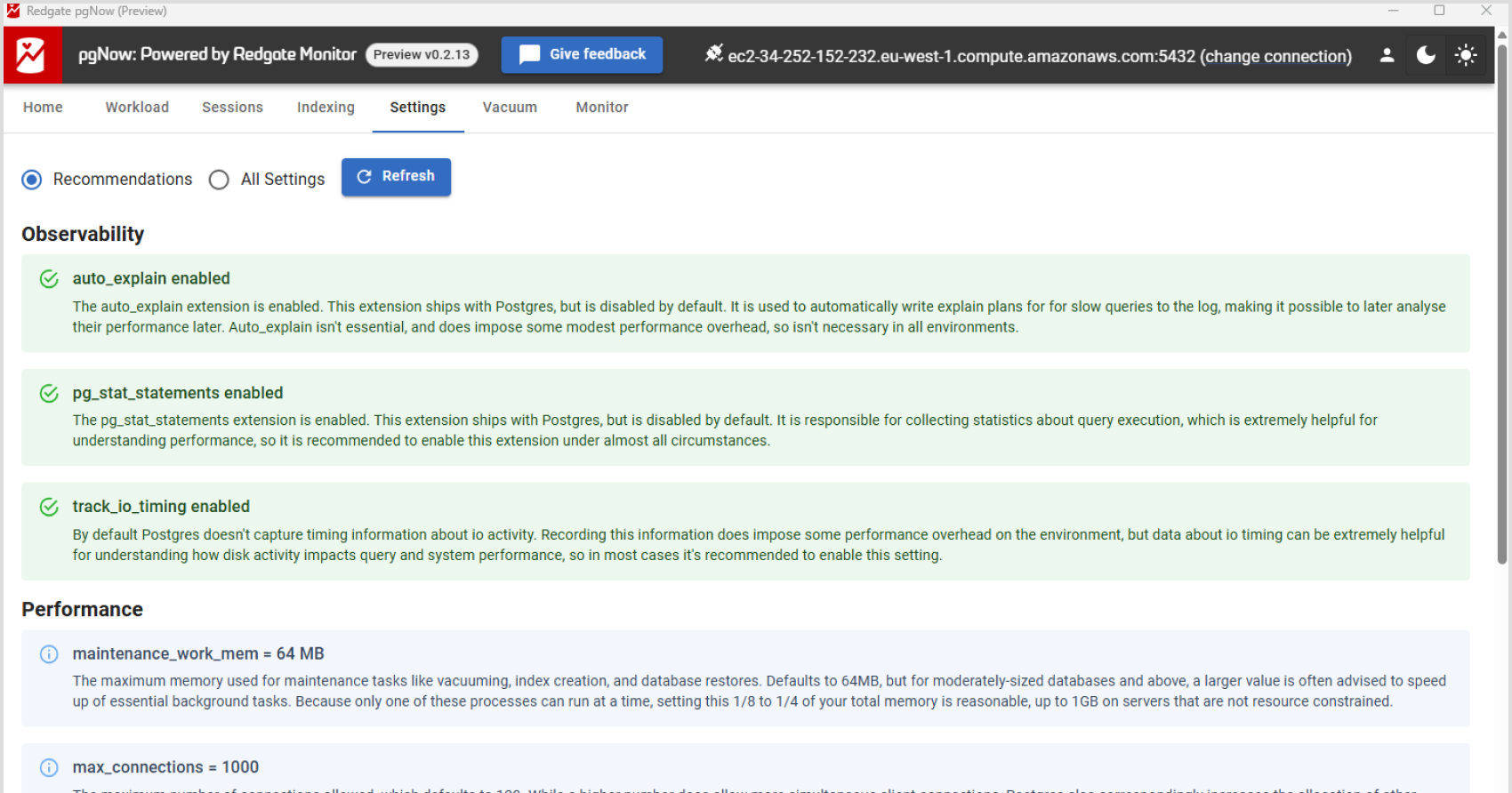Click the track_io_timing description paragraph
The image size is (1512, 793).
759,545
